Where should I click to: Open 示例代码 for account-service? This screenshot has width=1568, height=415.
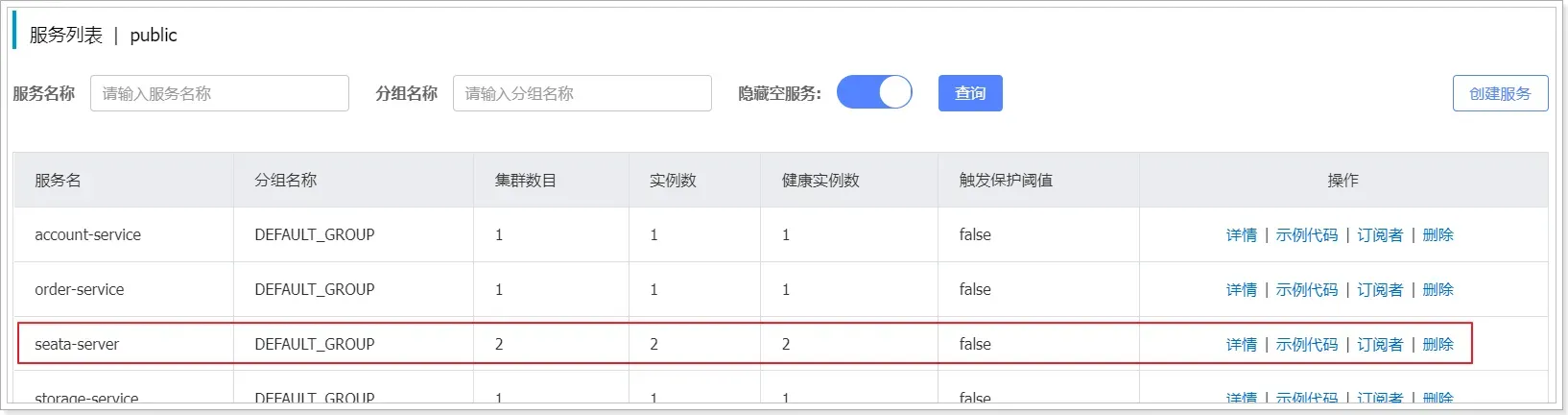tap(1306, 235)
